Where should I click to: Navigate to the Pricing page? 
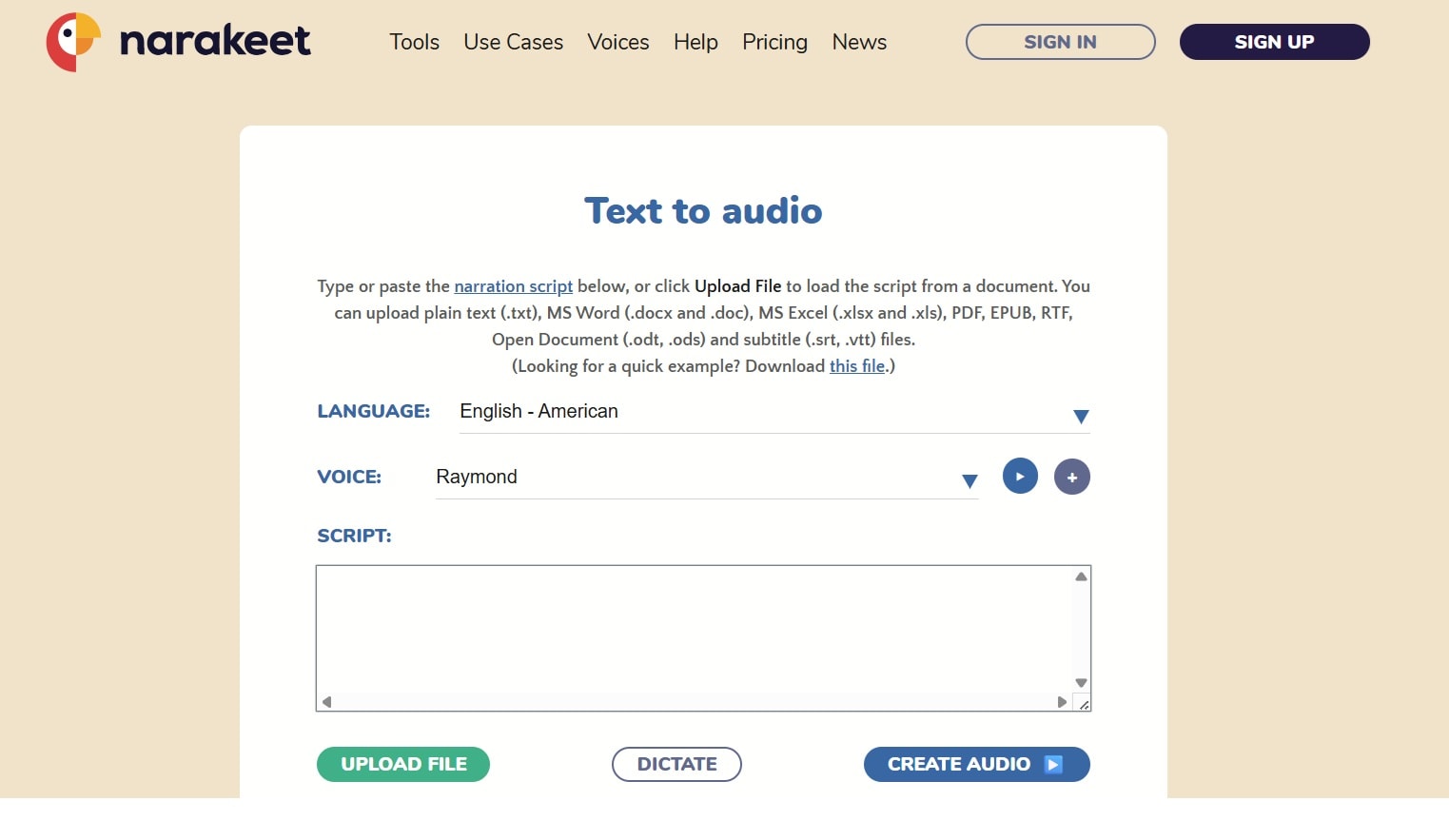(x=774, y=42)
